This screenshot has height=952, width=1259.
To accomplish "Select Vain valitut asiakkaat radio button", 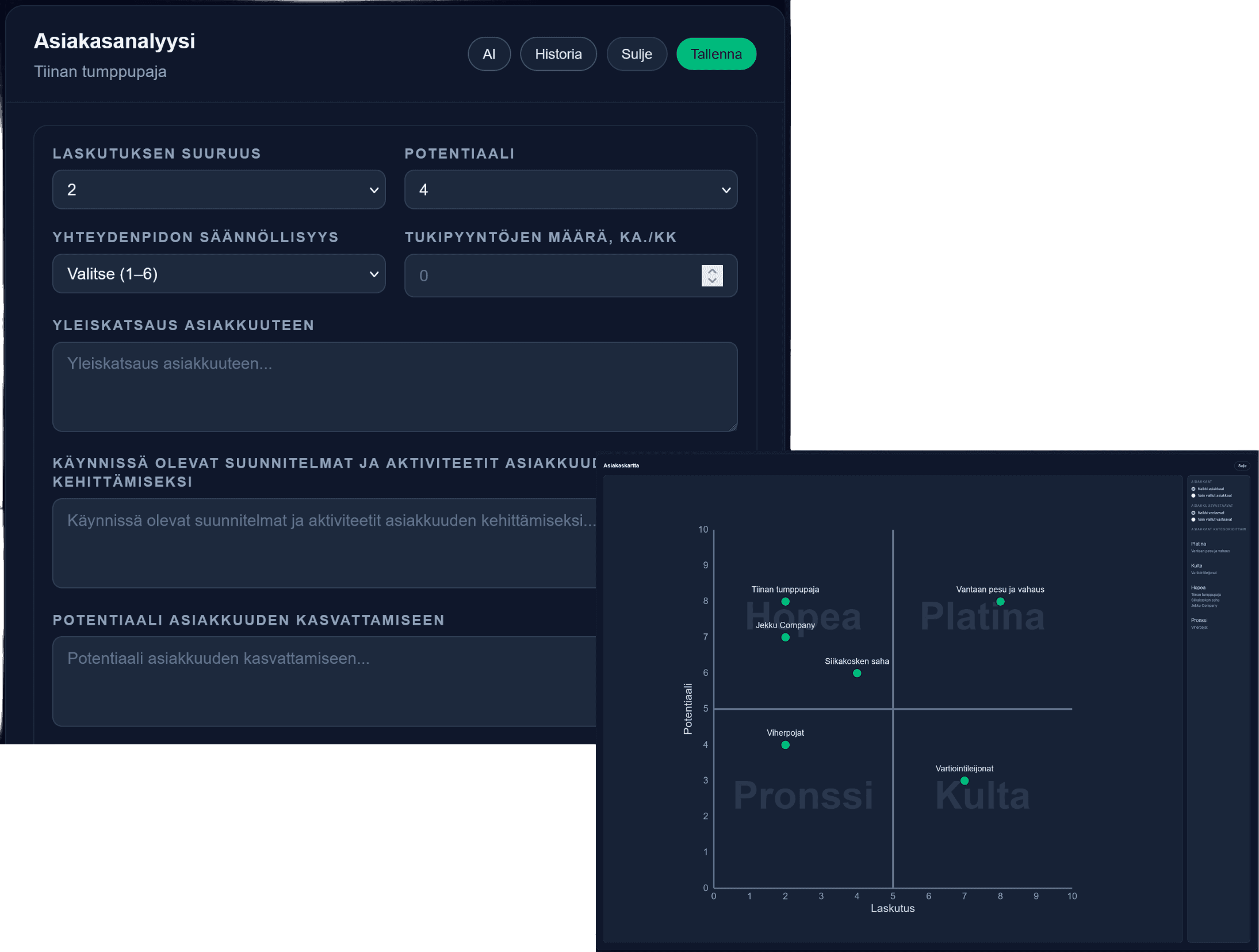I will (1193, 496).
